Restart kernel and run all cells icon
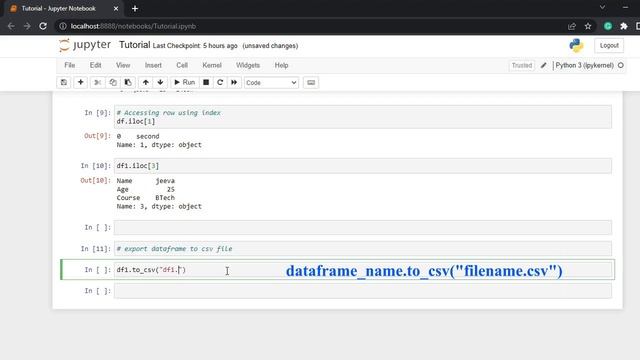Image resolution: width=640 pixels, height=360 pixels. point(234,82)
